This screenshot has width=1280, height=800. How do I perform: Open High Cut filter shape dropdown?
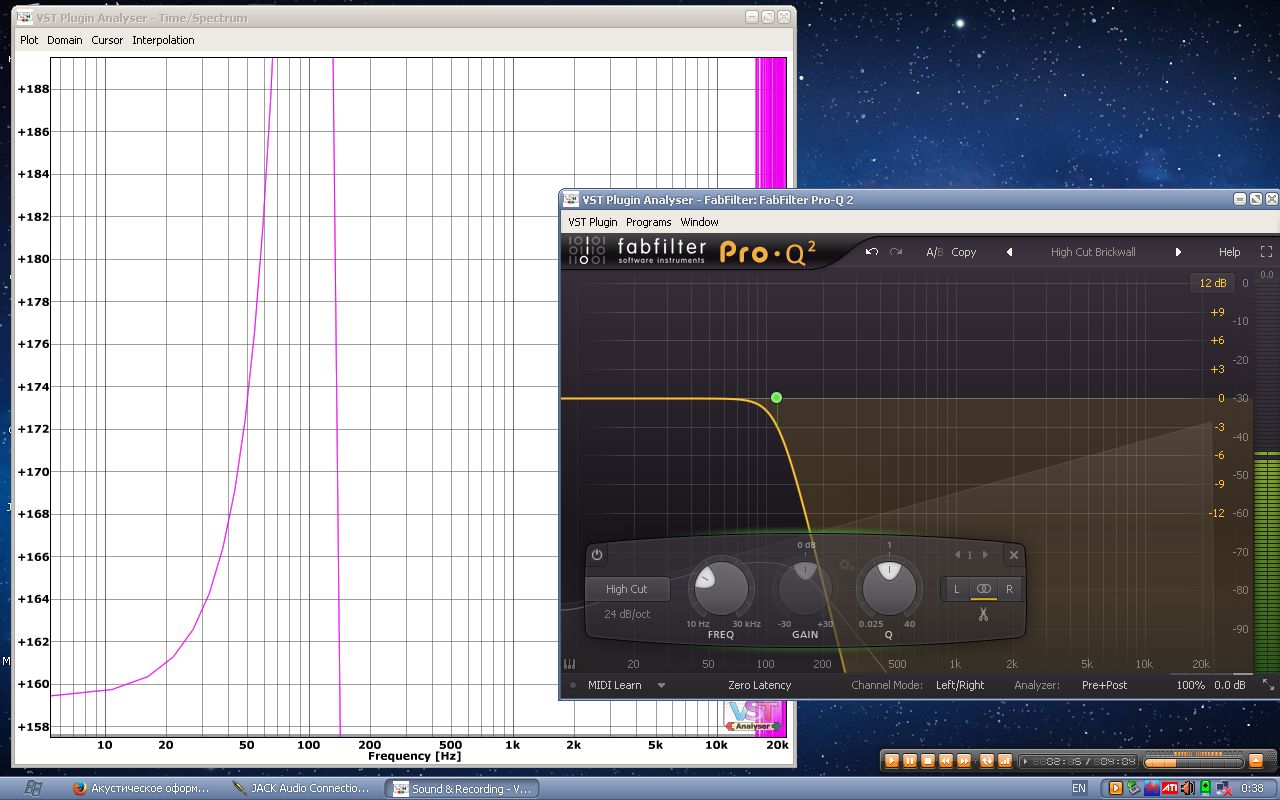point(627,589)
